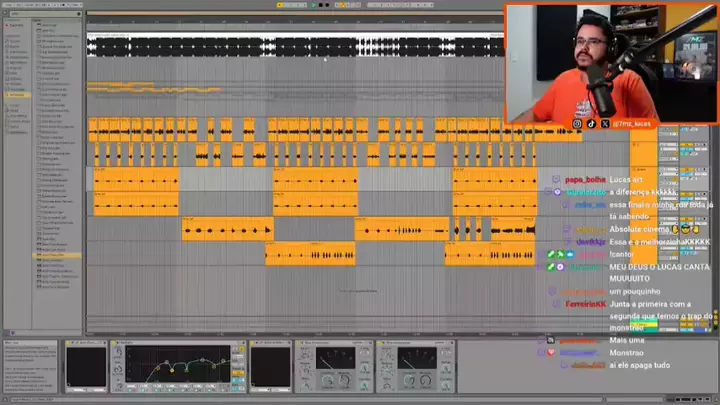Screen dimensions: 720x405
Task: Click the Instagram icon under the webcam
Action: point(577,123)
